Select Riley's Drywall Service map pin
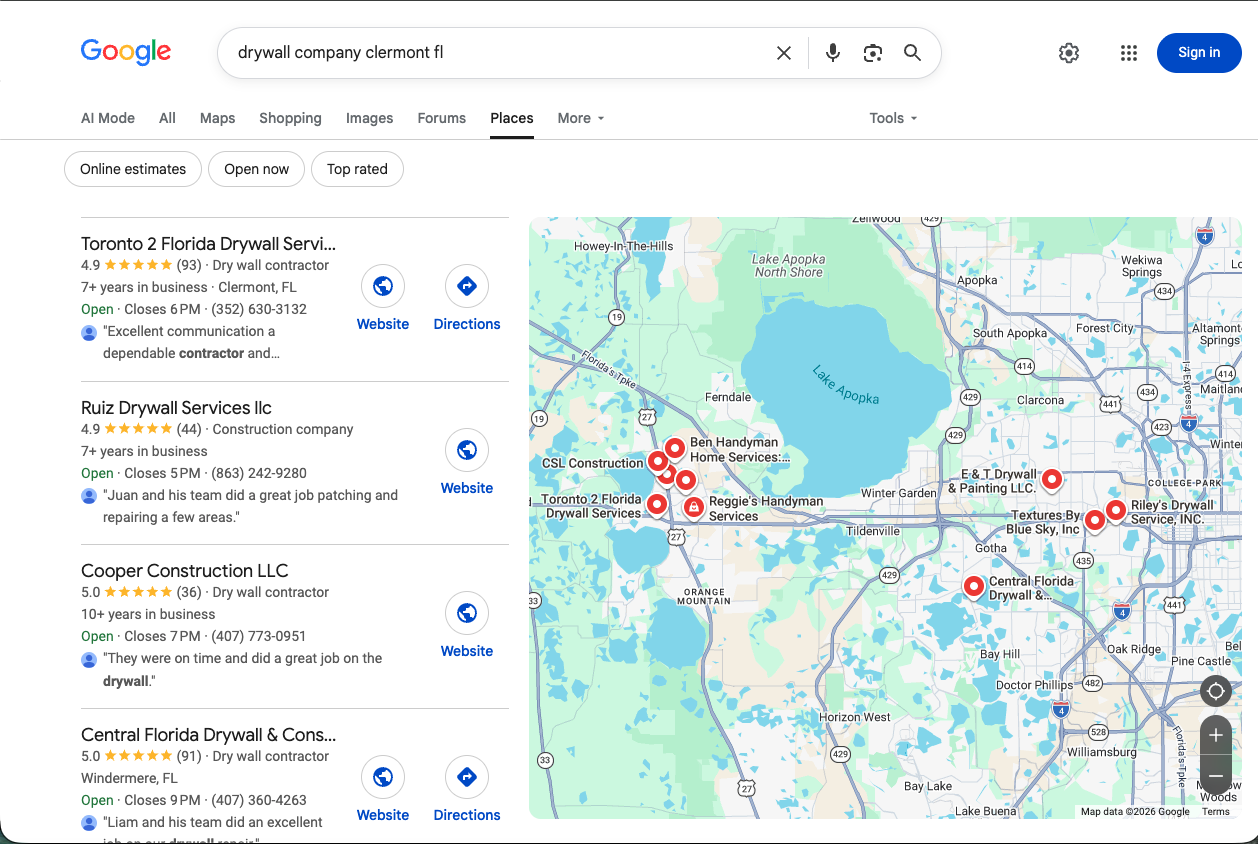This screenshot has width=1258, height=844. pos(1116,510)
